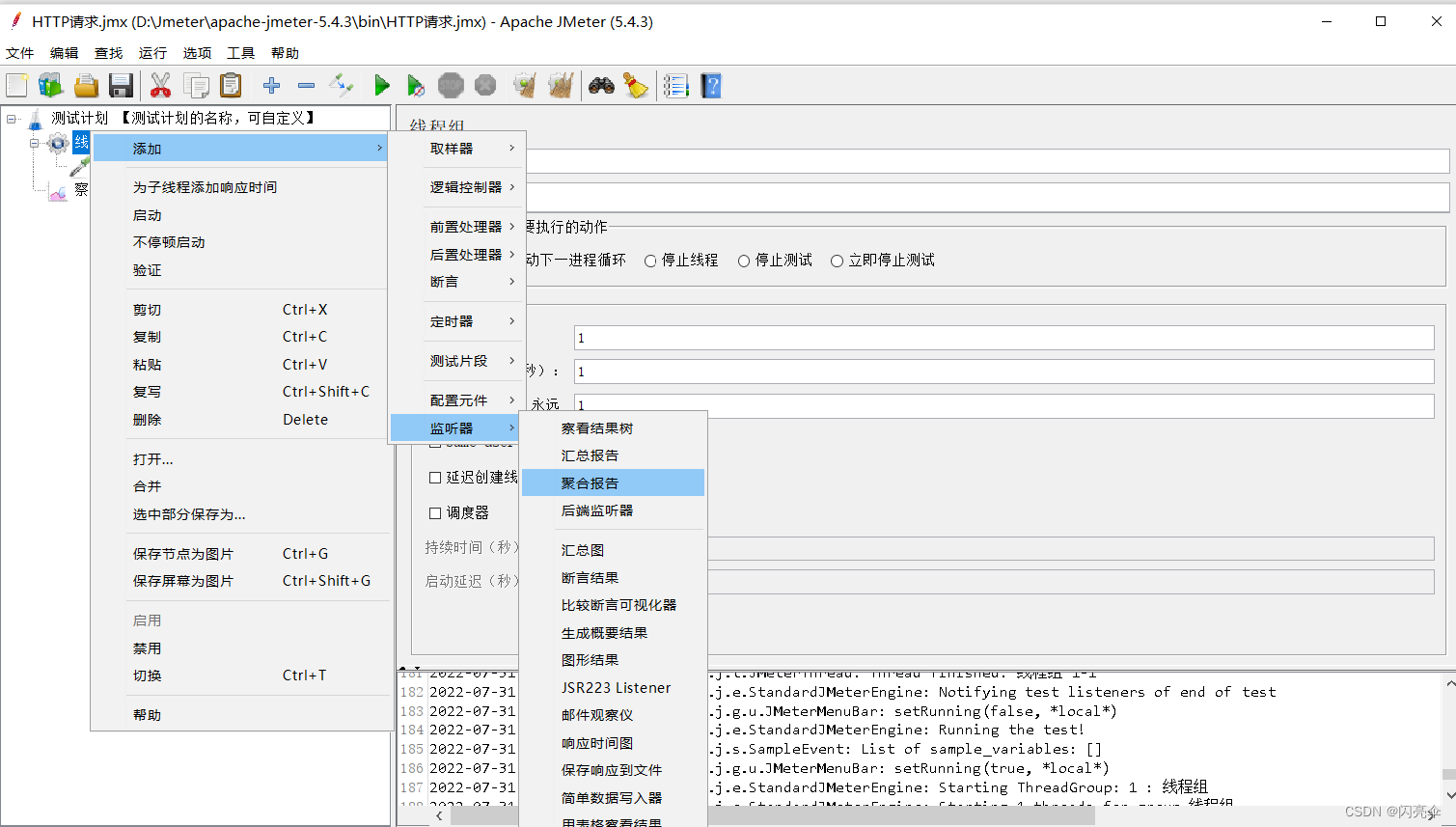
Task: Open the Help question mark icon
Action: click(x=711, y=86)
